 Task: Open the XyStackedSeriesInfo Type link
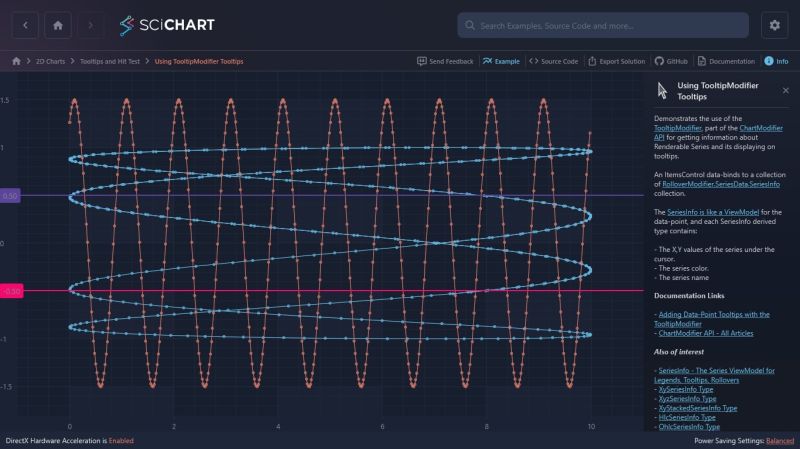[x=697, y=408]
